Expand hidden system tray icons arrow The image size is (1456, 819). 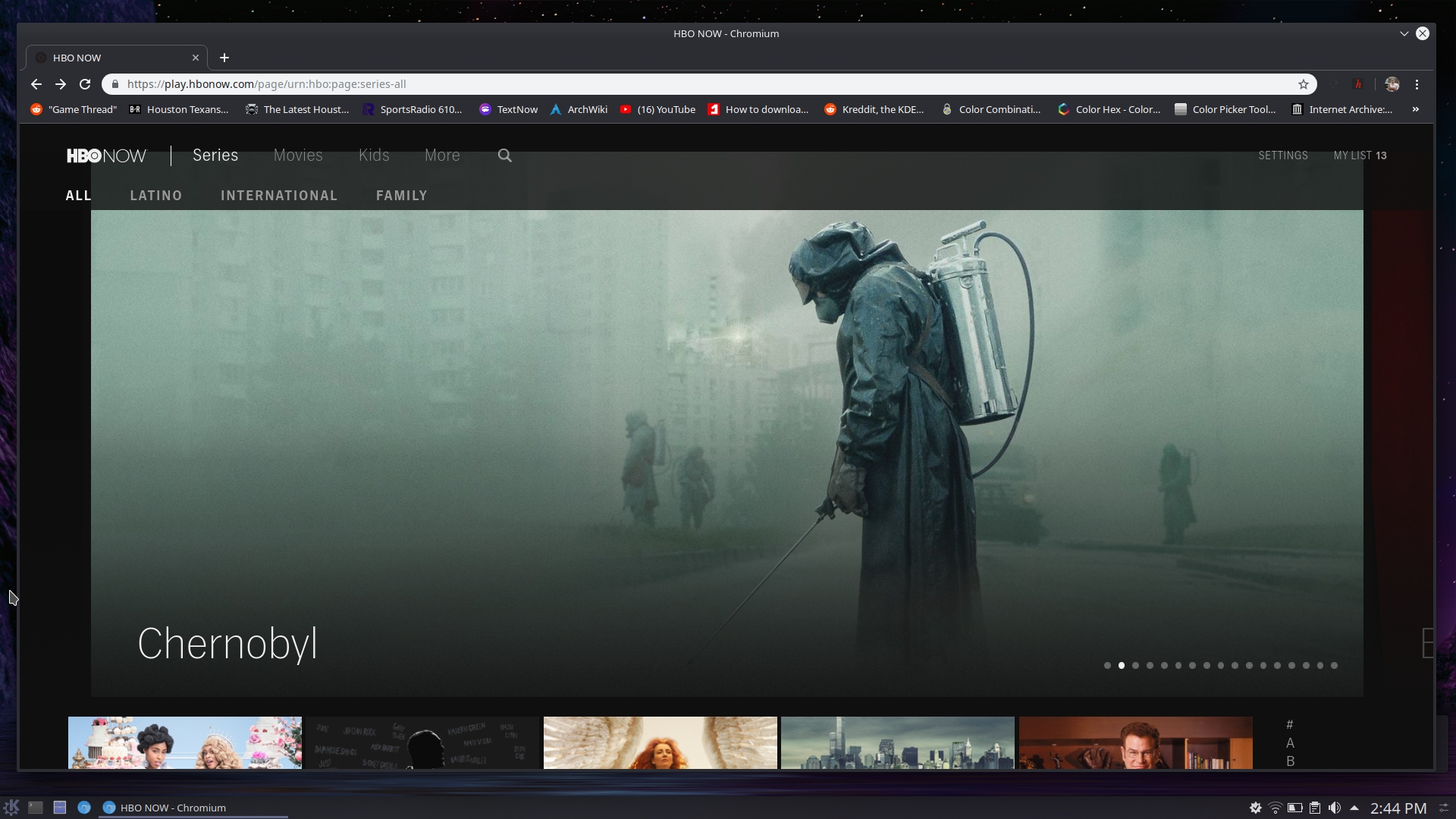pyautogui.click(x=1354, y=808)
